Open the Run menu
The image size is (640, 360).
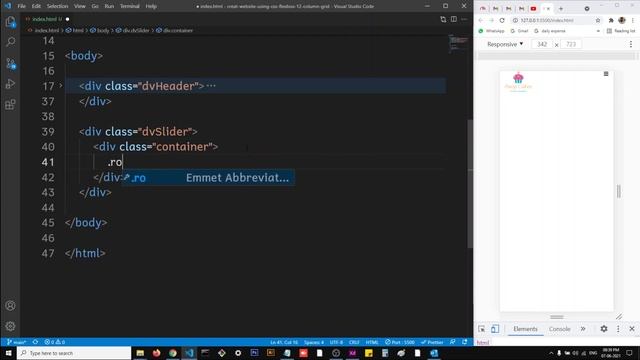(109, 6)
